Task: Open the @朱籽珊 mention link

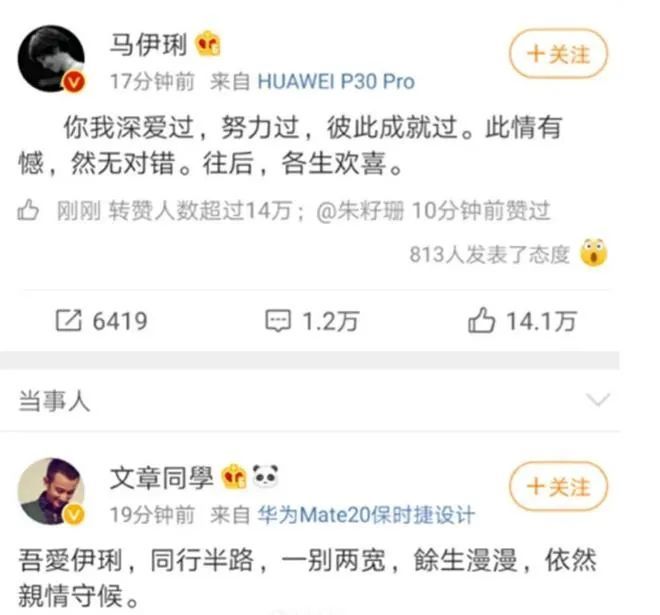Action: pyautogui.click(x=360, y=210)
